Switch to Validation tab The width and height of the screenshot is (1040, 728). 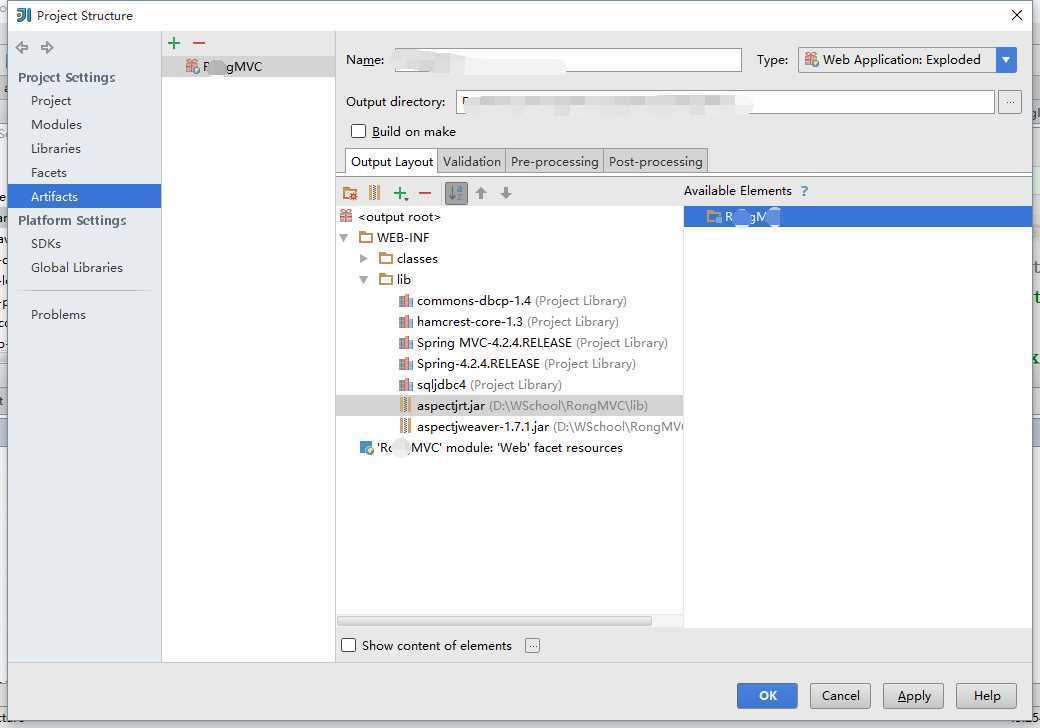pyautogui.click(x=472, y=161)
